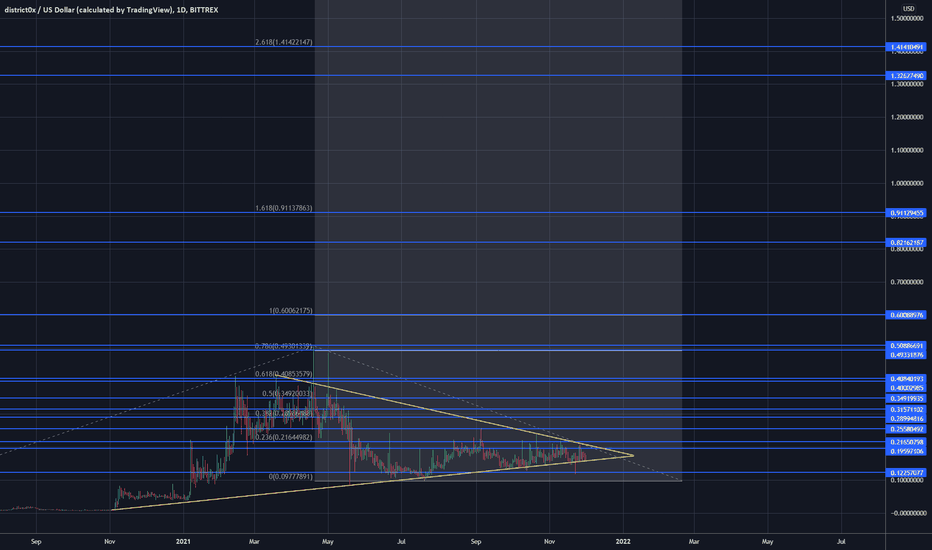
Task: Select the 0.60088976 price label
Action: point(906,315)
